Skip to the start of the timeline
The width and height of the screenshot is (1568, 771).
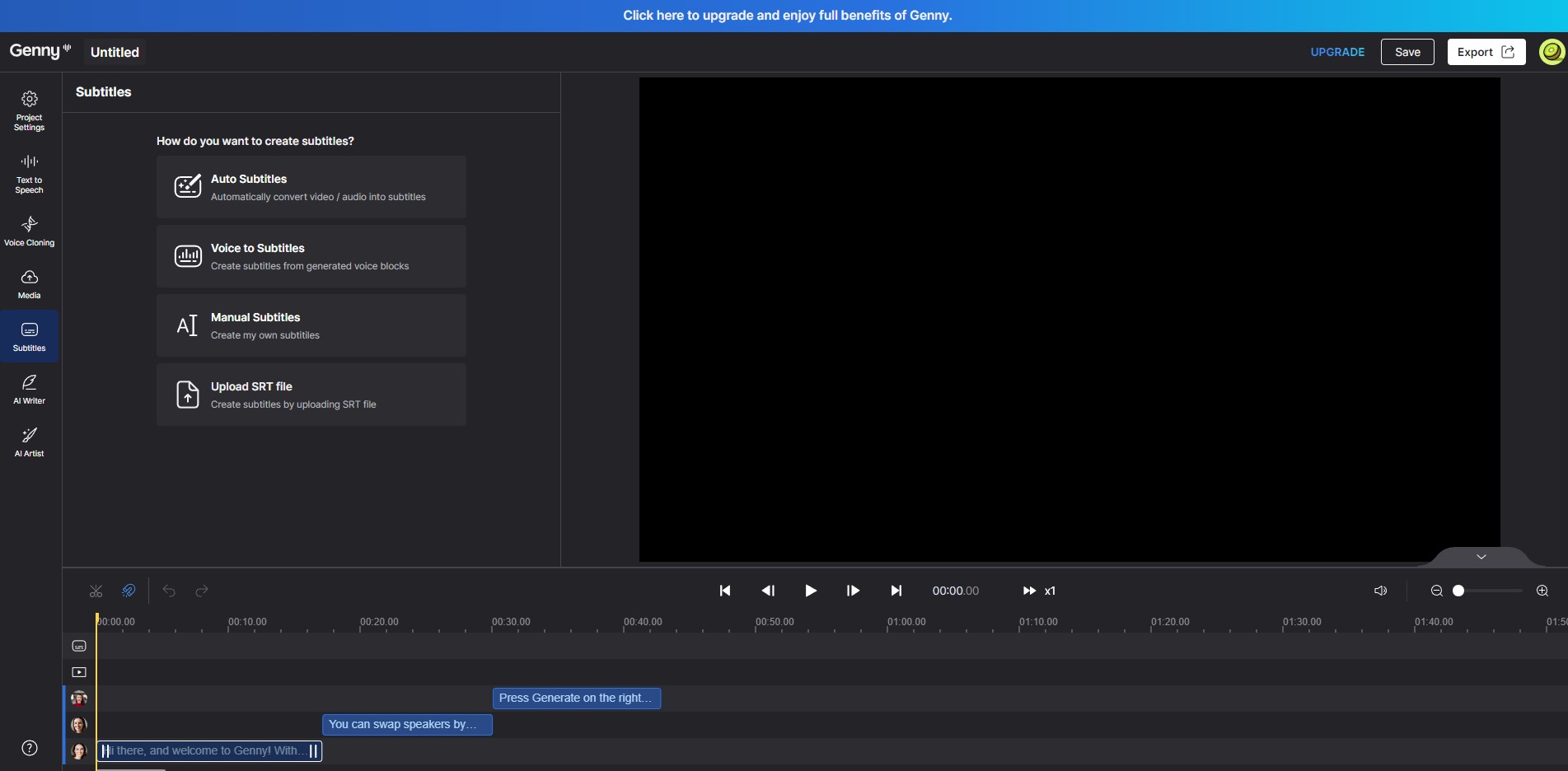pyautogui.click(x=725, y=591)
